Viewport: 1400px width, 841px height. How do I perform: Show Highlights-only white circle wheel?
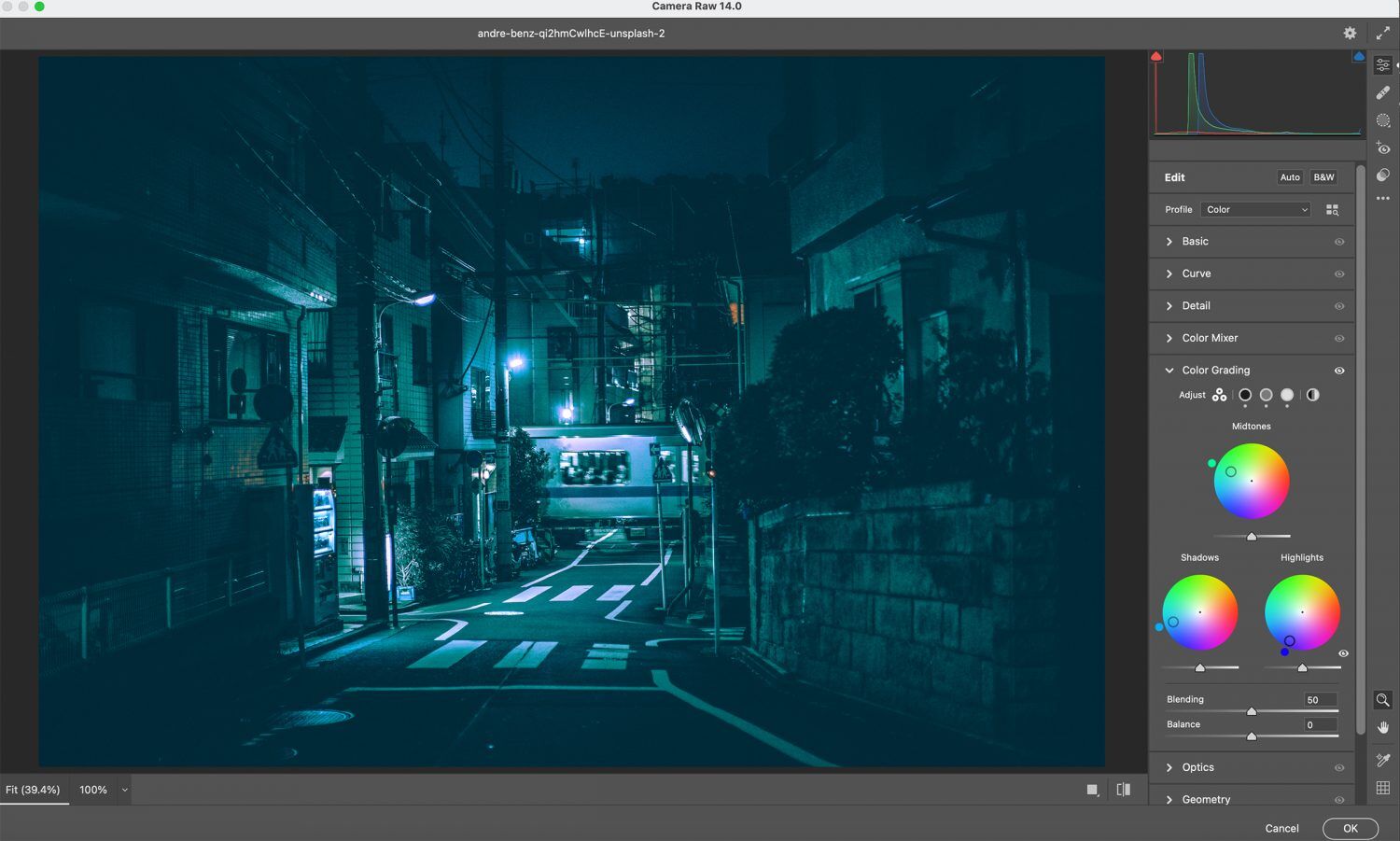pyautogui.click(x=1287, y=395)
